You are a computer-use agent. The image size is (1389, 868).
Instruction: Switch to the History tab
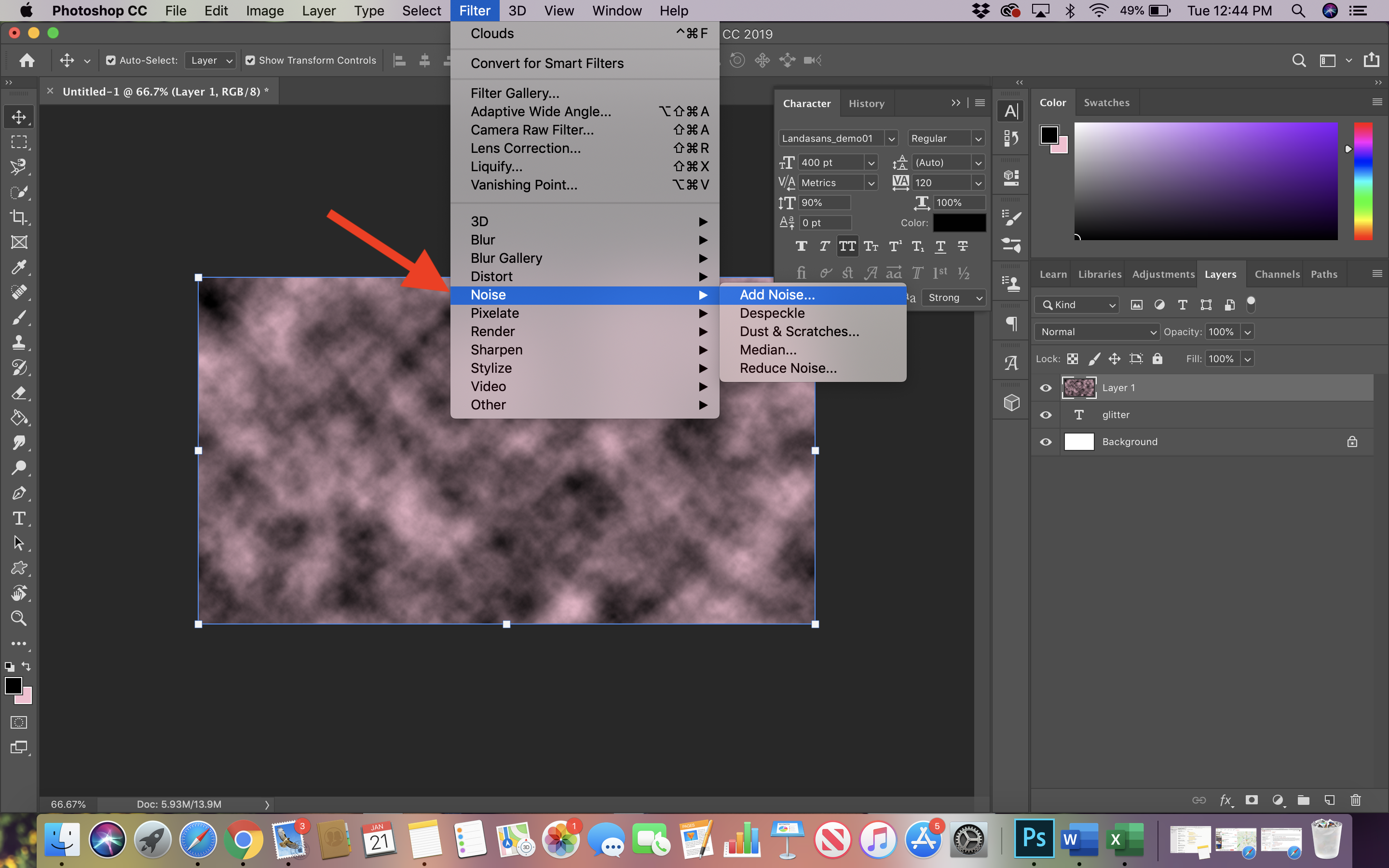[x=865, y=103]
